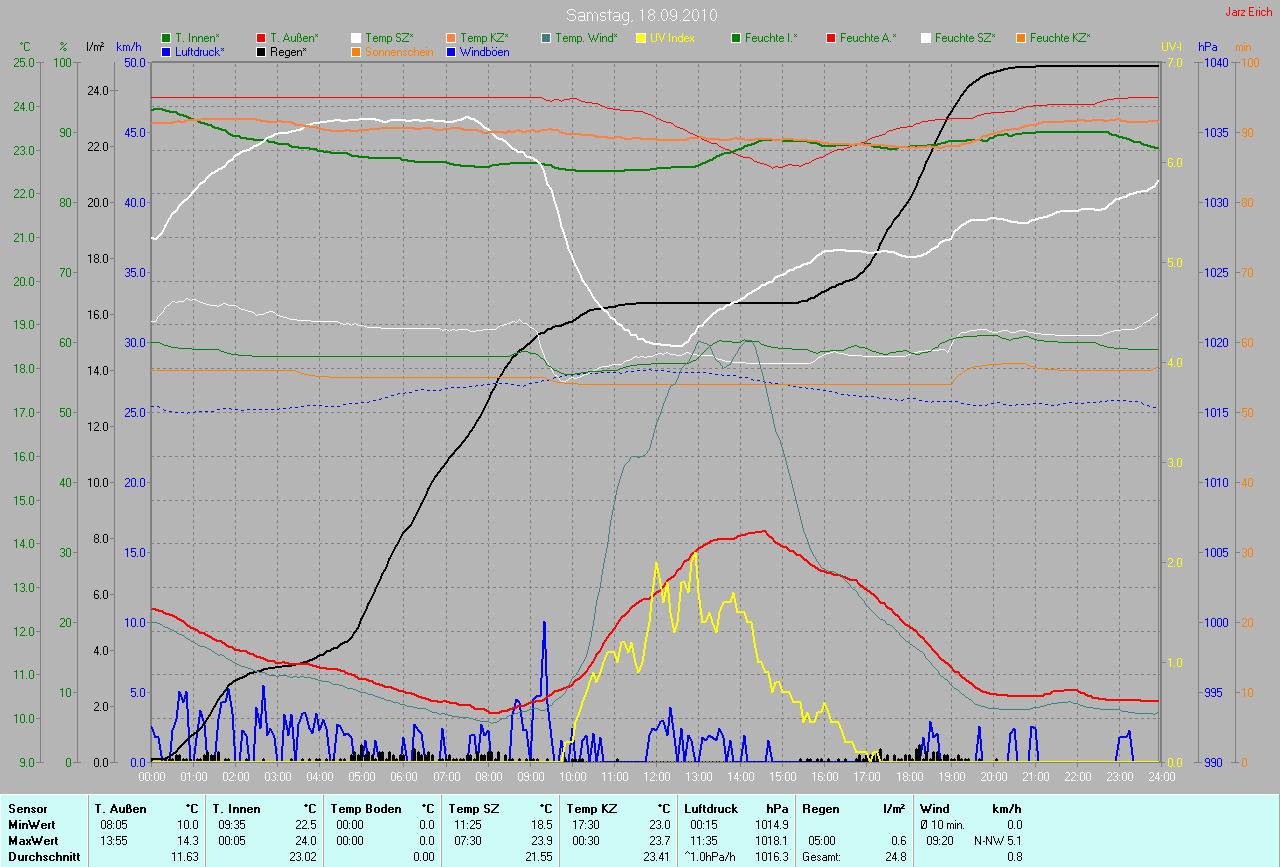Click the yellow UV Index legend swatch
Screen dimensions: 1280x867
[x=640, y=38]
